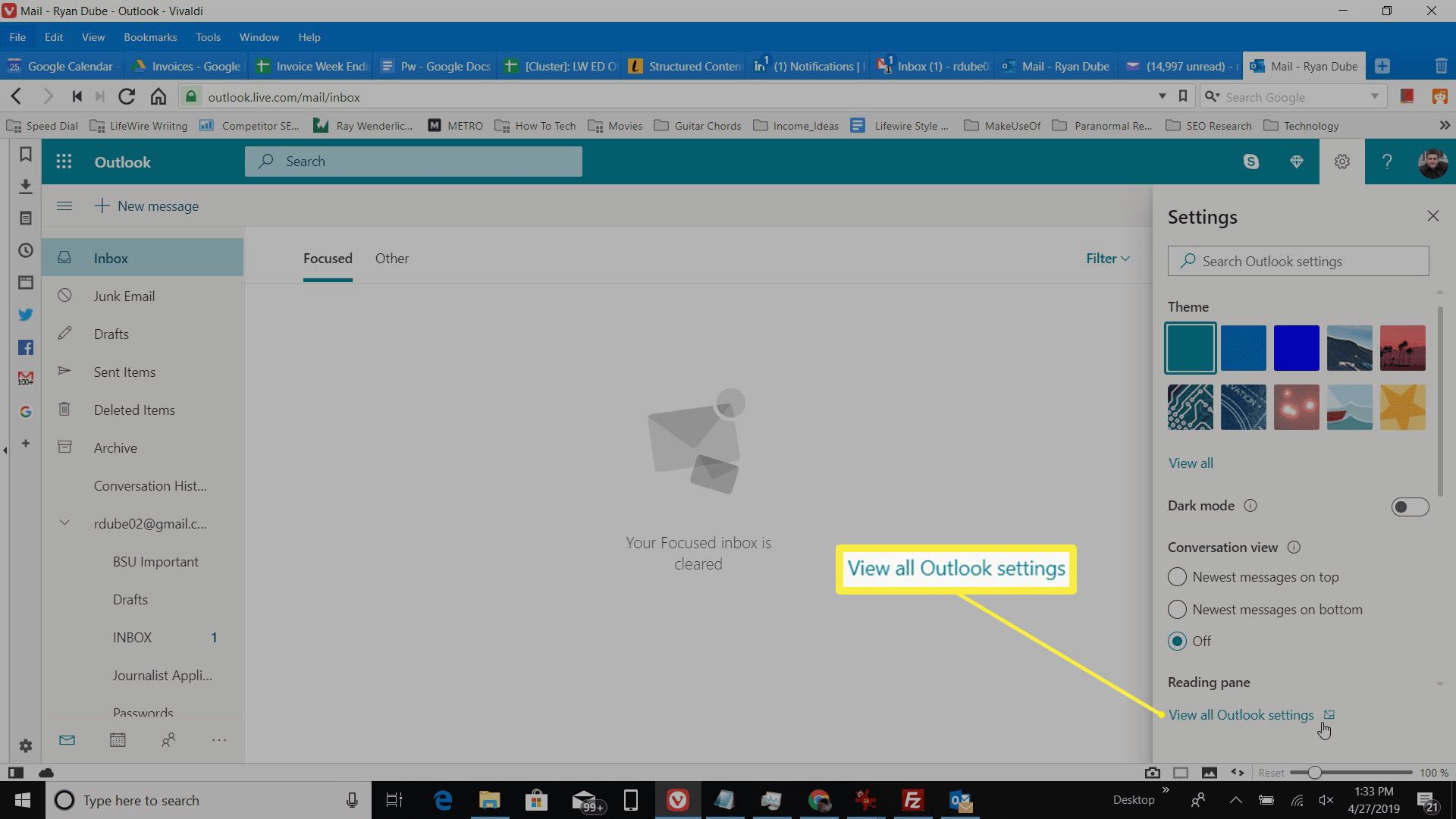Click the Skype integration icon in toolbar

(x=1250, y=161)
